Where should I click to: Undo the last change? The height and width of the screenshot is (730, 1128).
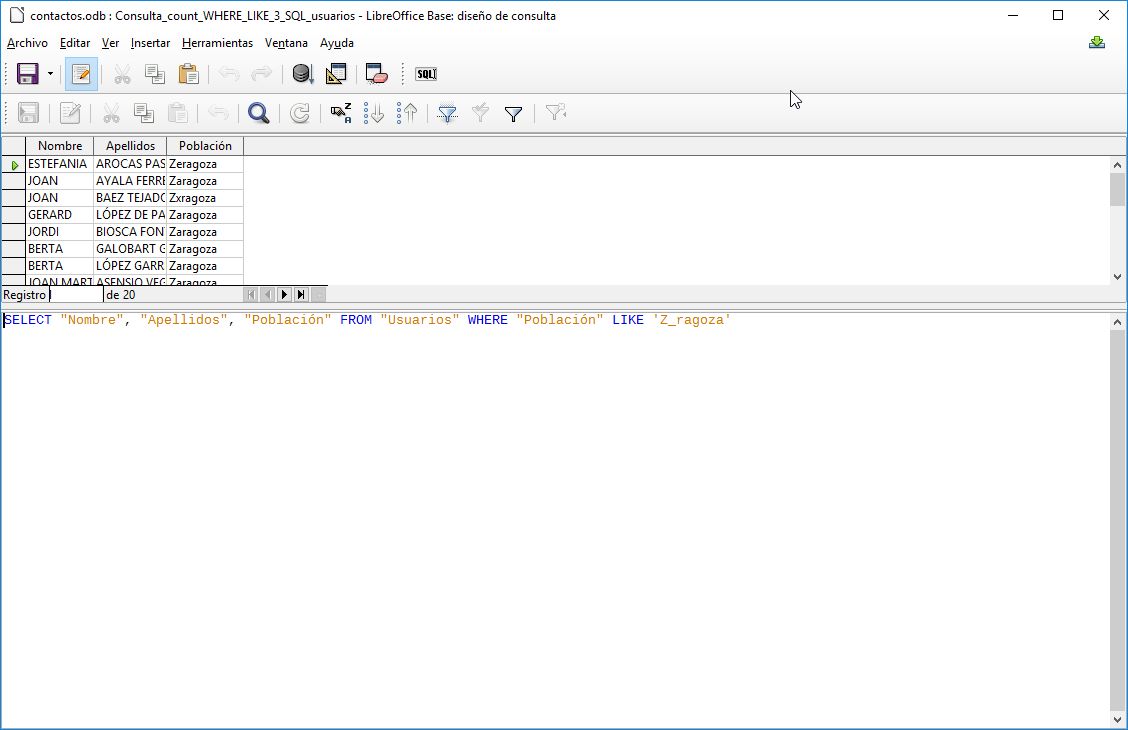(228, 73)
